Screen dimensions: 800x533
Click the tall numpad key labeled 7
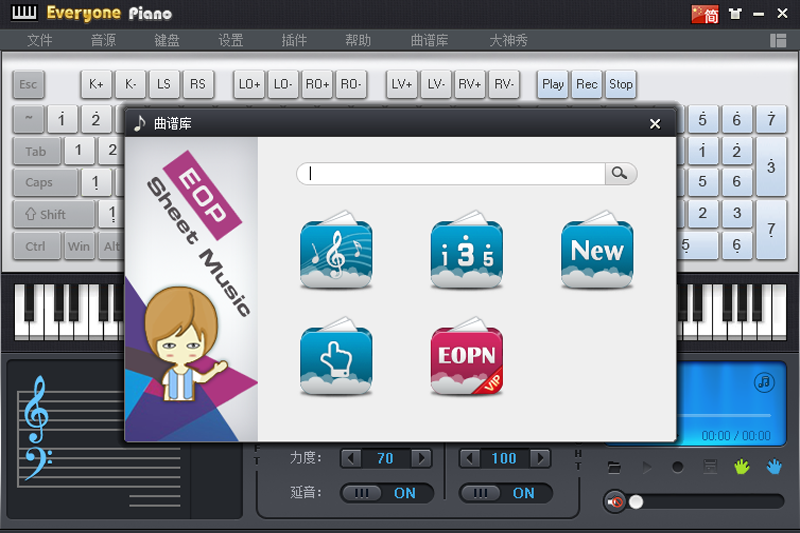(771, 230)
